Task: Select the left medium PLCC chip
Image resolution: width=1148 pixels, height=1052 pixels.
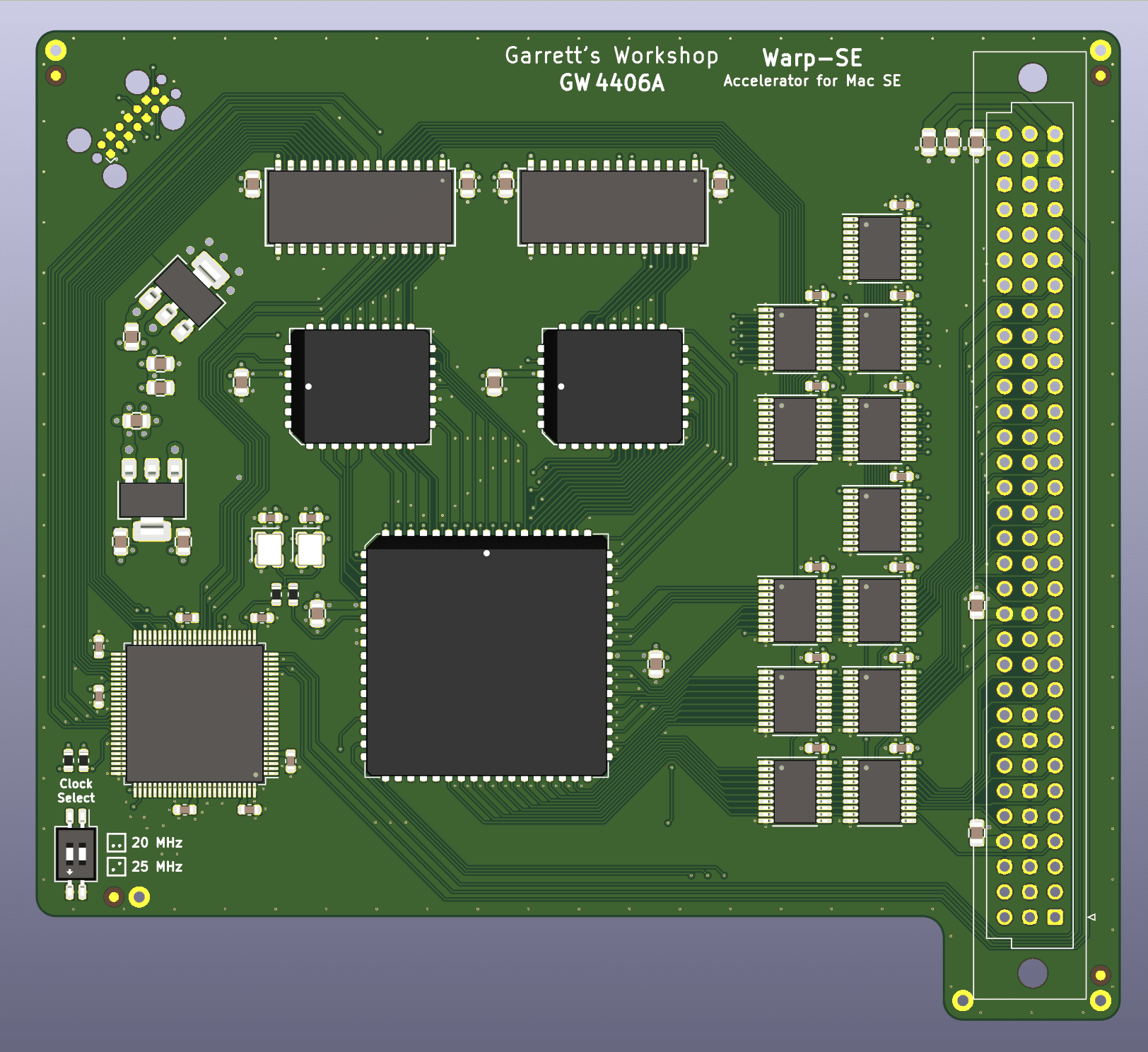Action: (361, 387)
